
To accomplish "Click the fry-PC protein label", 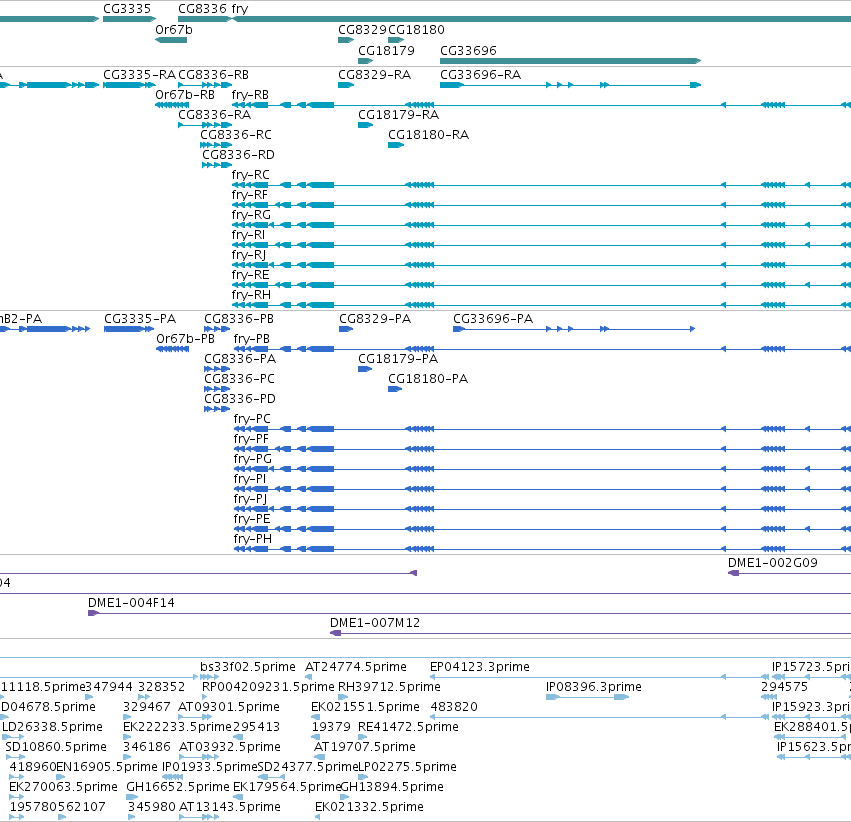I will point(252,419).
